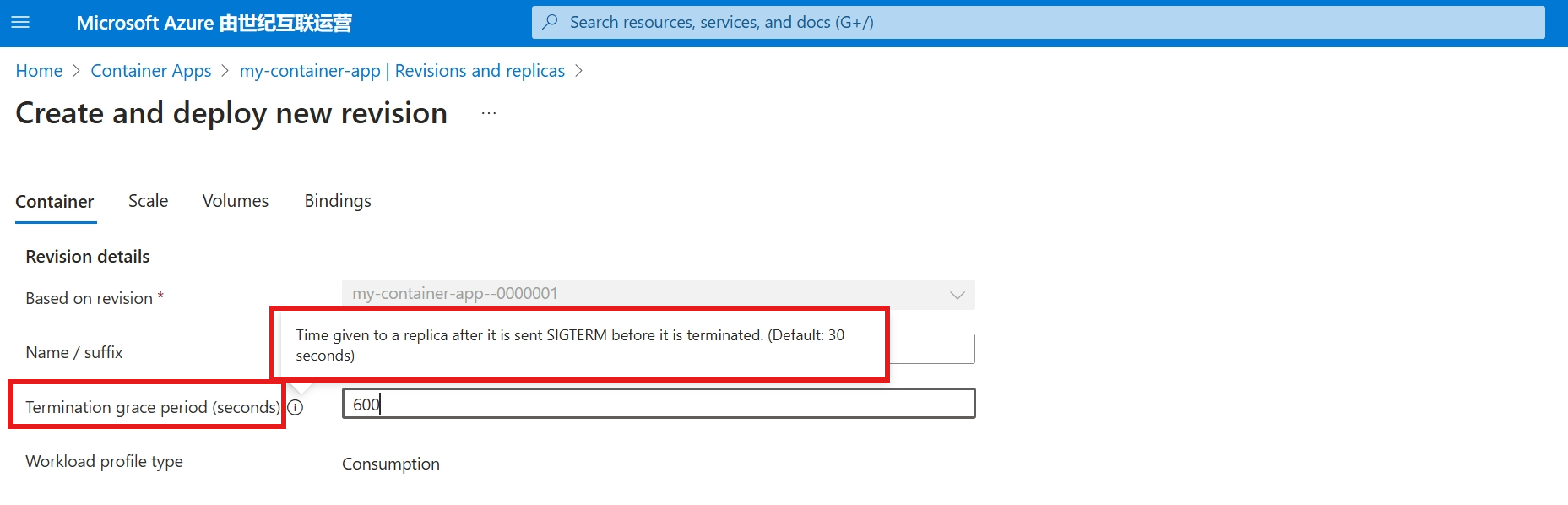Click the Microsoft Azure brand title
The width and height of the screenshot is (1568, 505).
[x=214, y=23]
